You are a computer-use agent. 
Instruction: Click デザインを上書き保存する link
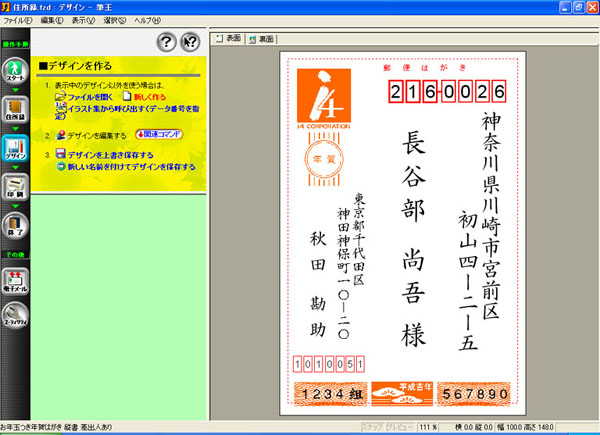tap(110, 155)
